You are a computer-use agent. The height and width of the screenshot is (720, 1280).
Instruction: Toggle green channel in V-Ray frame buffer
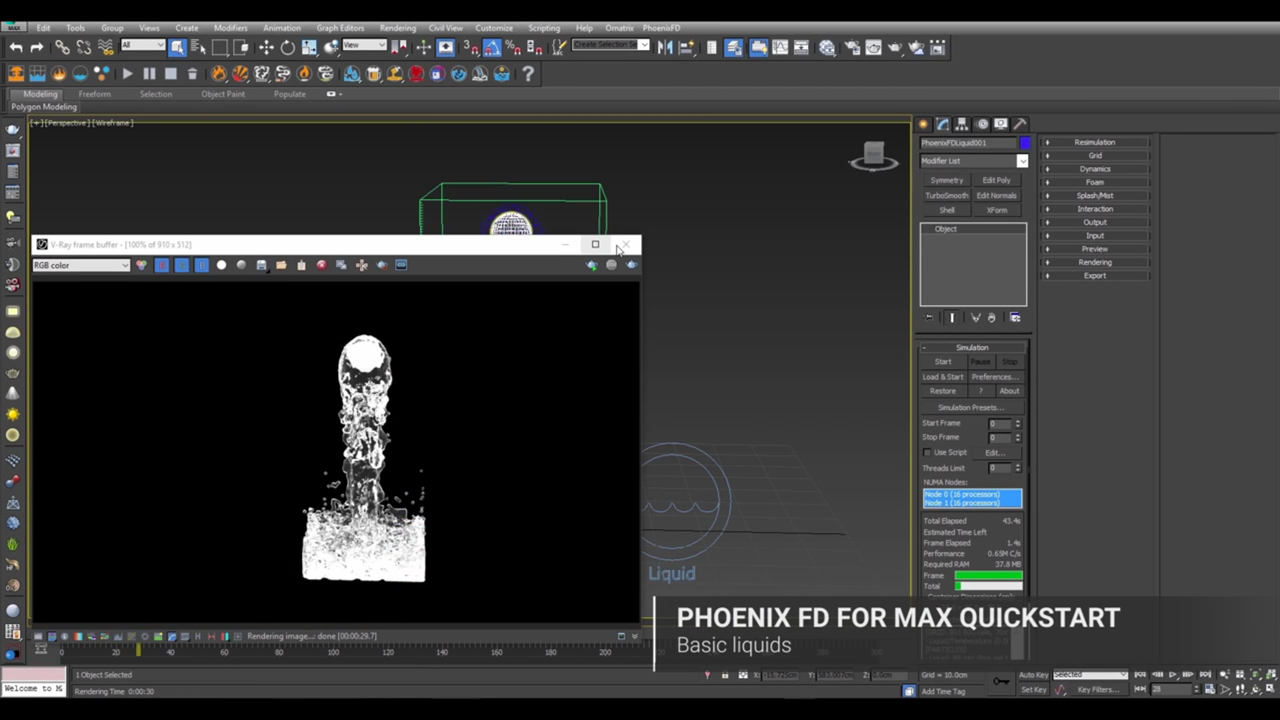point(181,265)
